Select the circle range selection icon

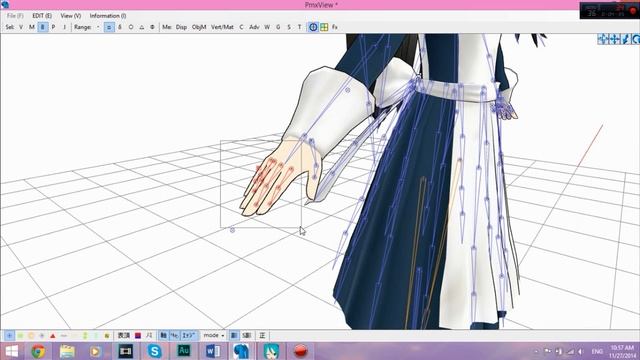click(x=131, y=27)
